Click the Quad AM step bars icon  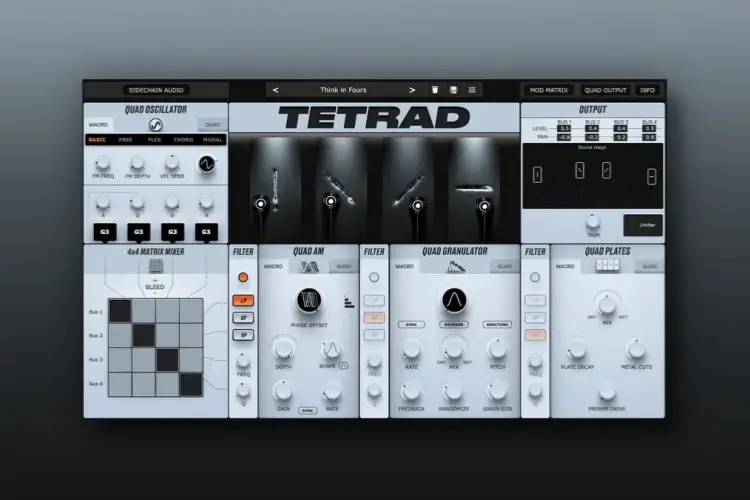[349, 302]
